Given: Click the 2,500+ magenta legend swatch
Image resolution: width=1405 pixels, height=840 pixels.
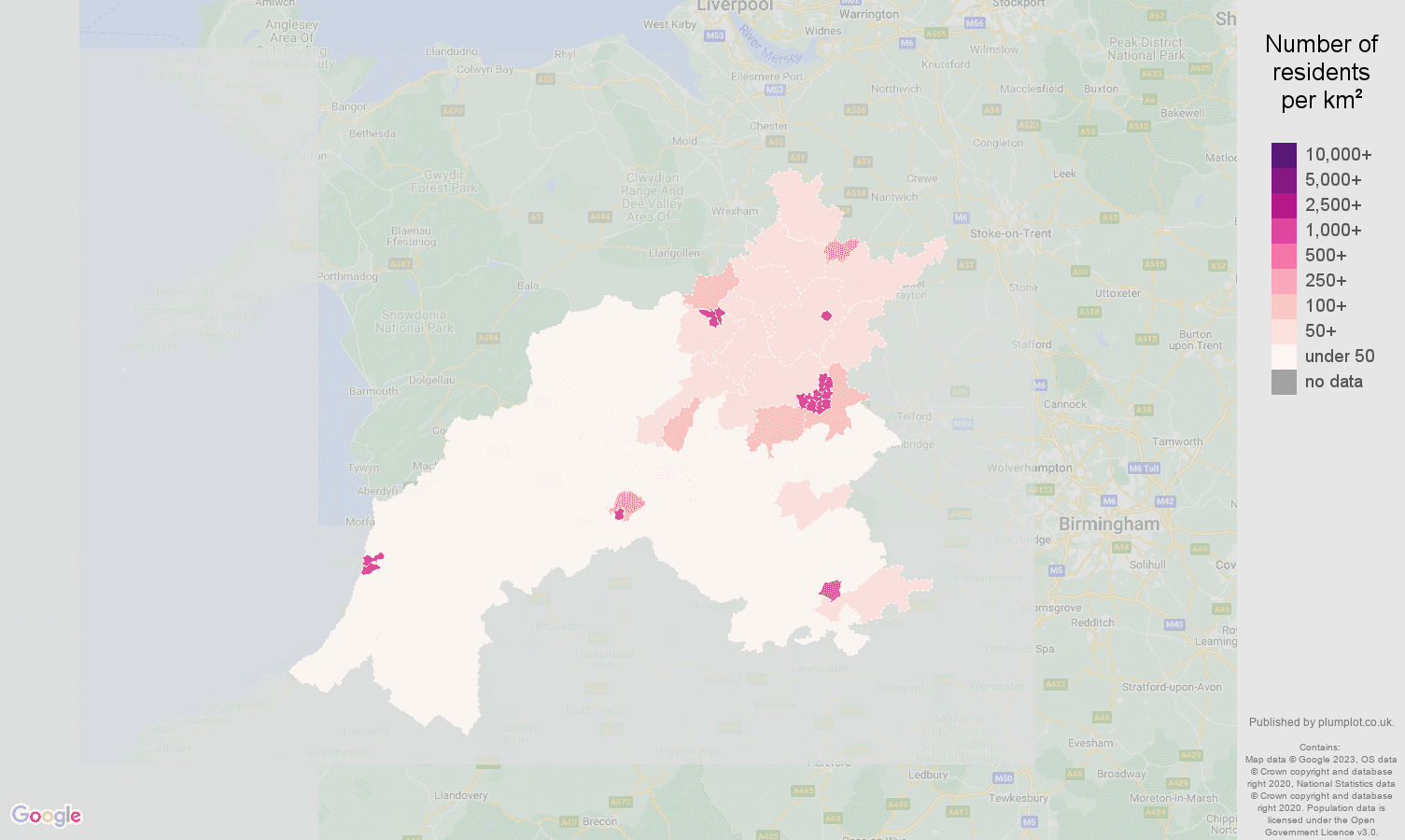Looking at the screenshot, I should coord(1284,205).
